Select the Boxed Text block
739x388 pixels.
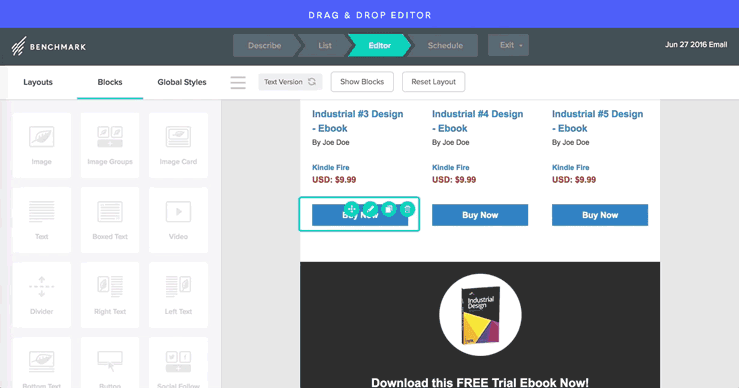click(x=110, y=220)
